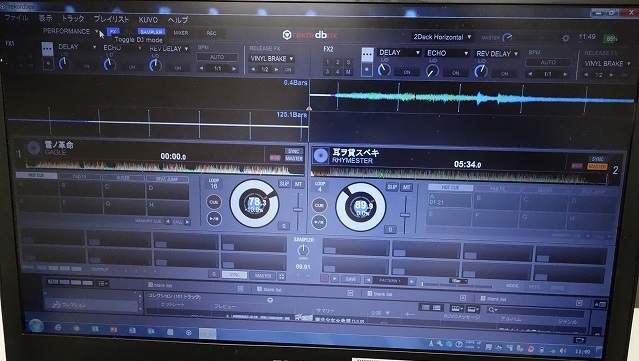The image size is (639, 361).
Task: Toggle deck 2 MASTER button
Action: (x=597, y=167)
